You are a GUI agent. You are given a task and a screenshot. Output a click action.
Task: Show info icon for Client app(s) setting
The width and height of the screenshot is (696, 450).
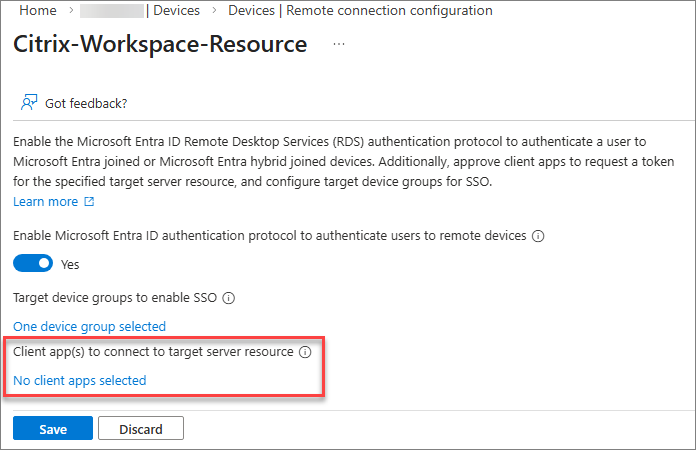pyautogui.click(x=306, y=352)
